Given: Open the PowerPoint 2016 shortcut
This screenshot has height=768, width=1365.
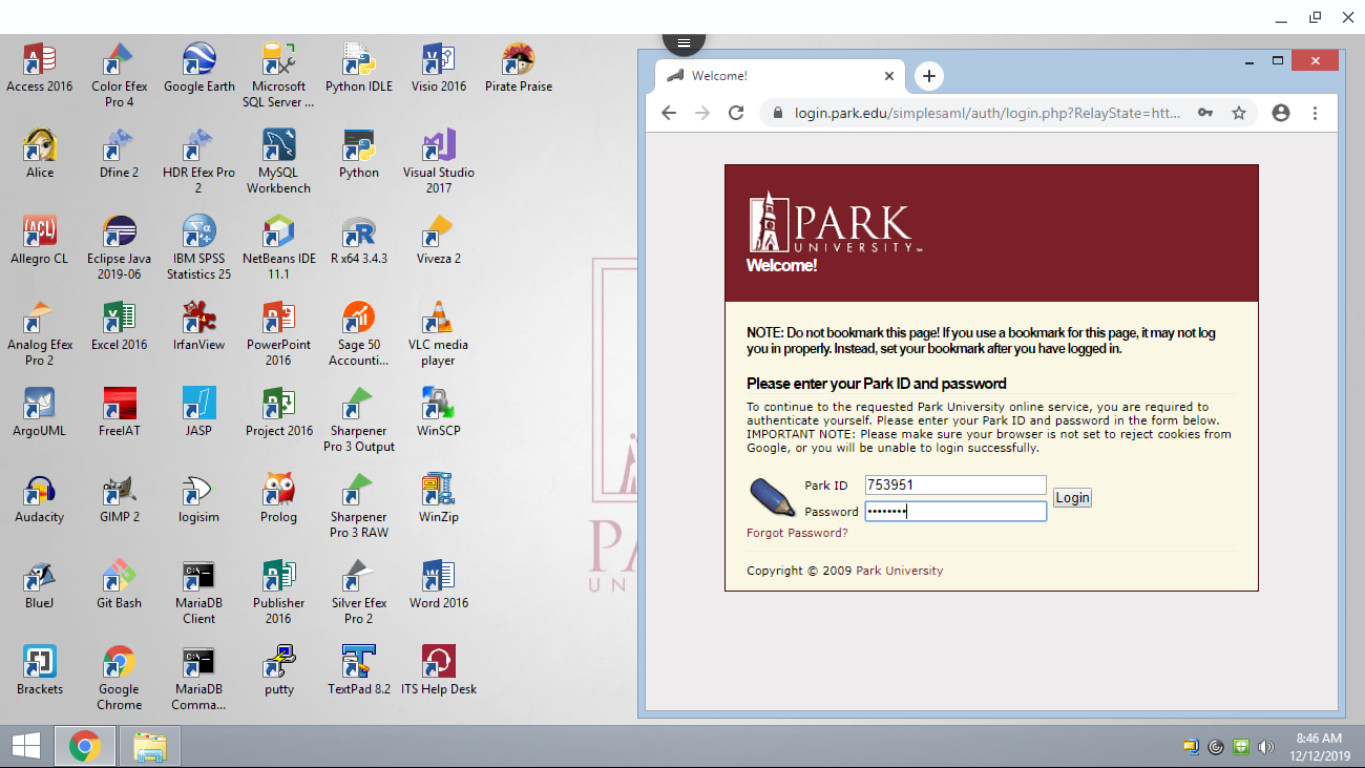Looking at the screenshot, I should (x=278, y=333).
